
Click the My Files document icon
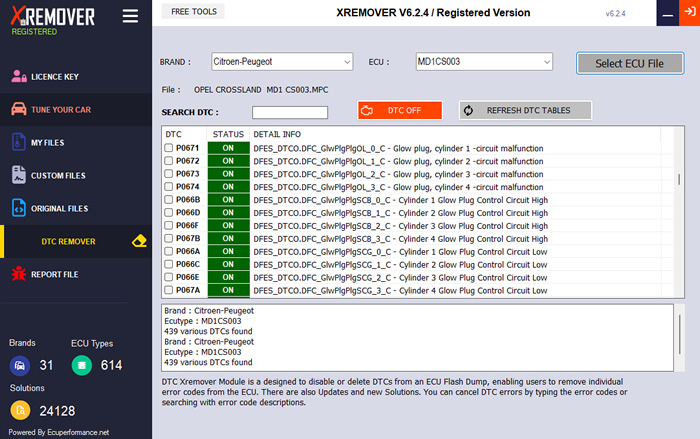[x=19, y=142]
